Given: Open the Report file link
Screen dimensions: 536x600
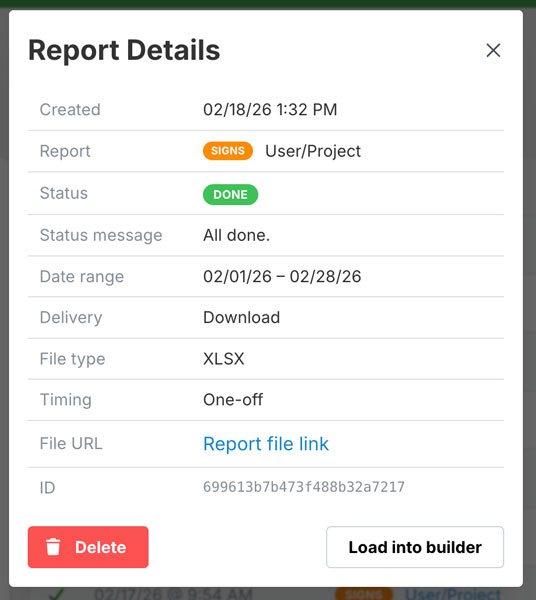Looking at the screenshot, I should point(266,444).
